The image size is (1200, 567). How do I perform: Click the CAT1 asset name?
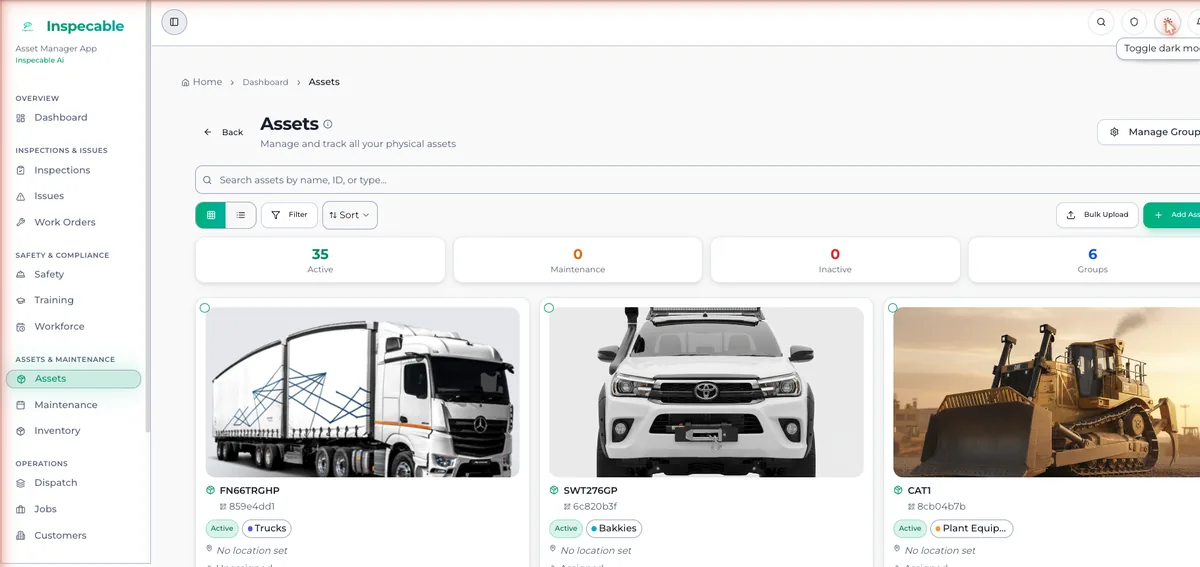919,491
